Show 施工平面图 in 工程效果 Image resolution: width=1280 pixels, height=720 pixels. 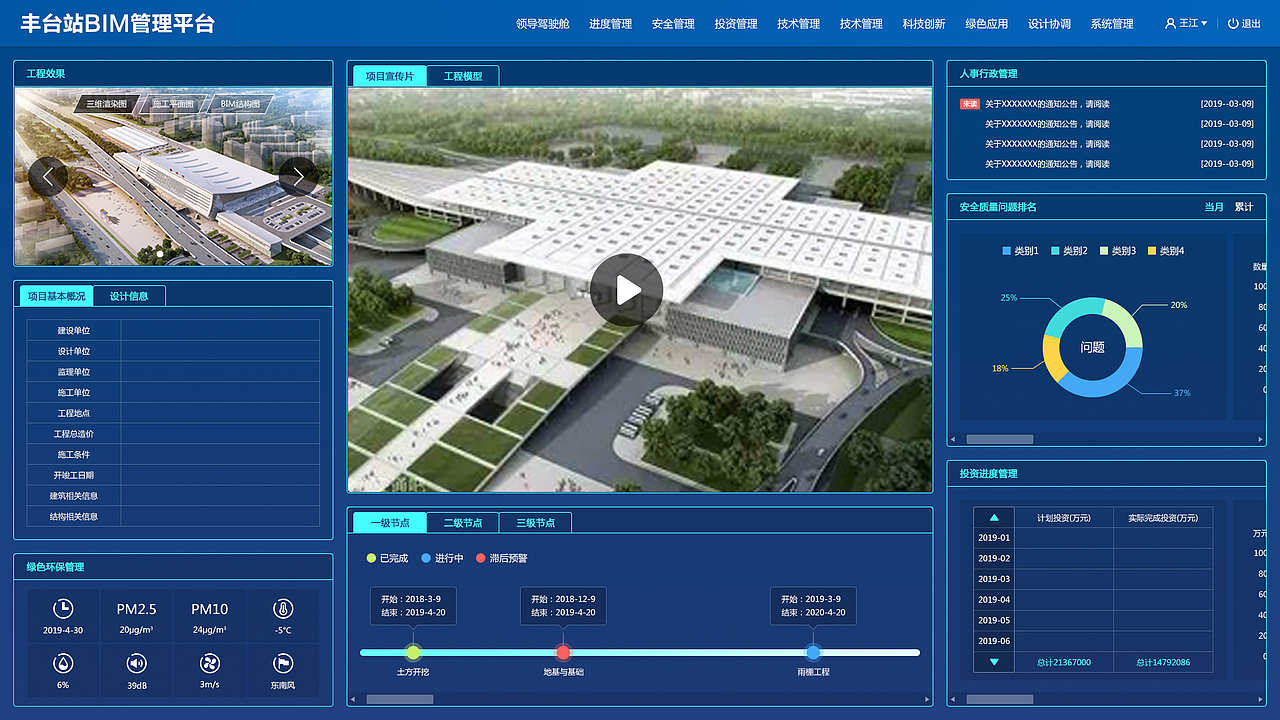pos(173,104)
